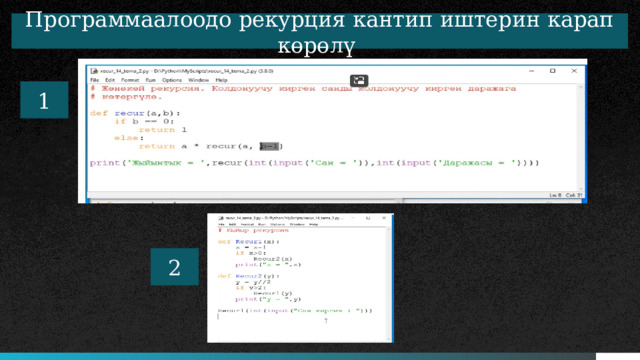640x360 pixels.
Task: Click vertical scrollbar of recur_14_tema_3.py editor
Action: click(x=389, y=284)
